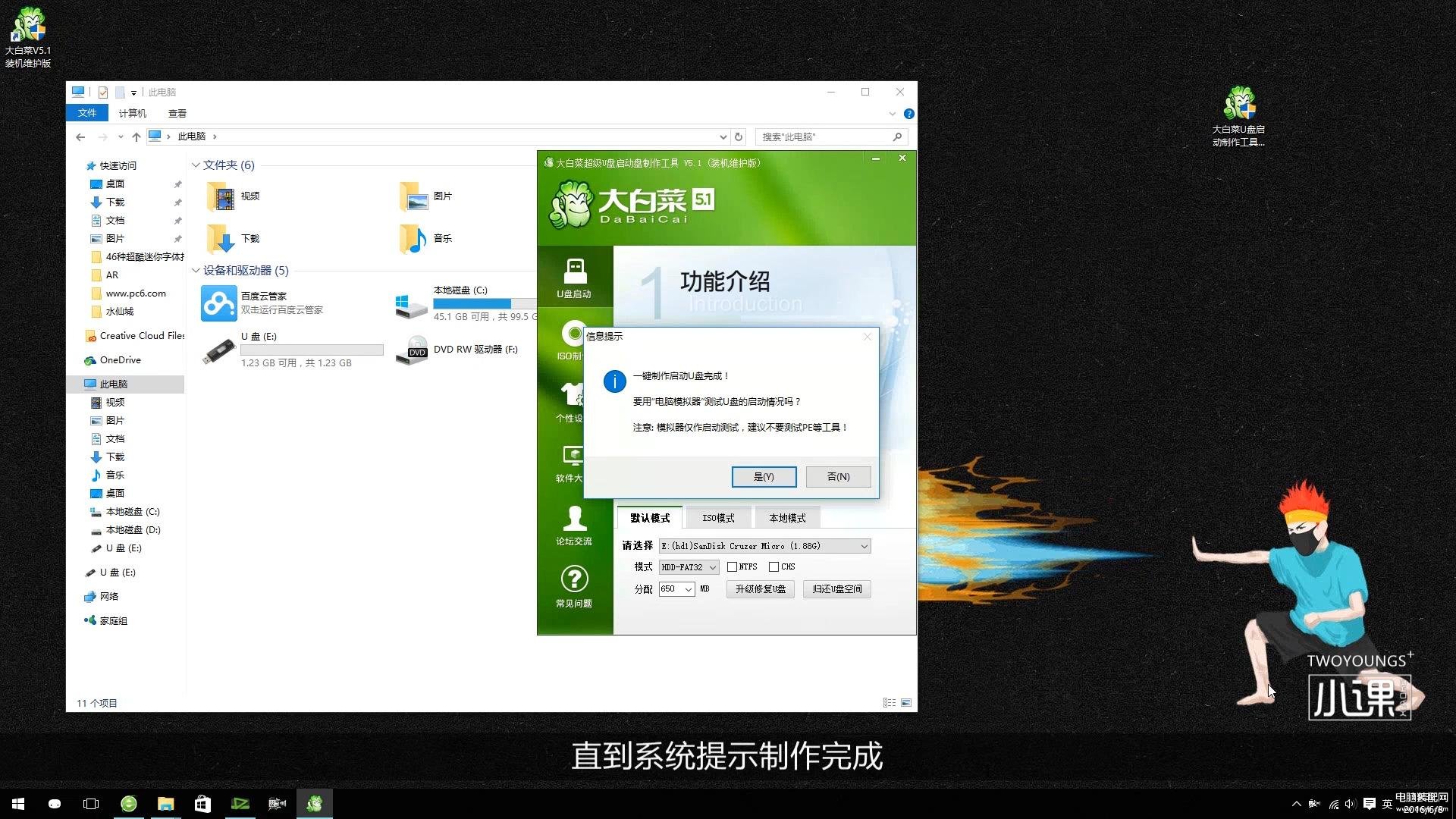
Task: Click the Explorer back arrow
Action: click(80, 136)
